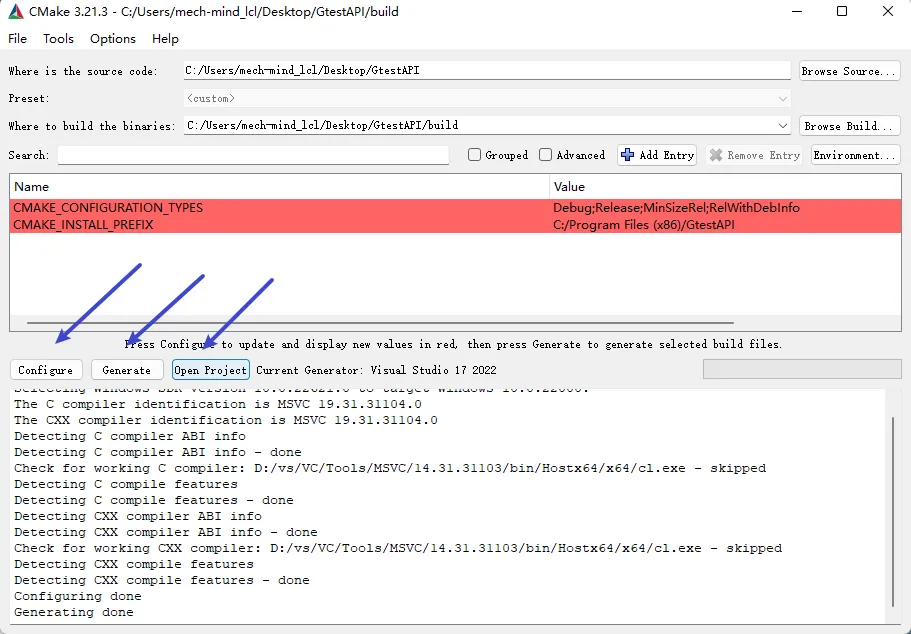This screenshot has width=911, height=634.
Task: Enable the Grouped checkbox
Action: pyautogui.click(x=475, y=155)
